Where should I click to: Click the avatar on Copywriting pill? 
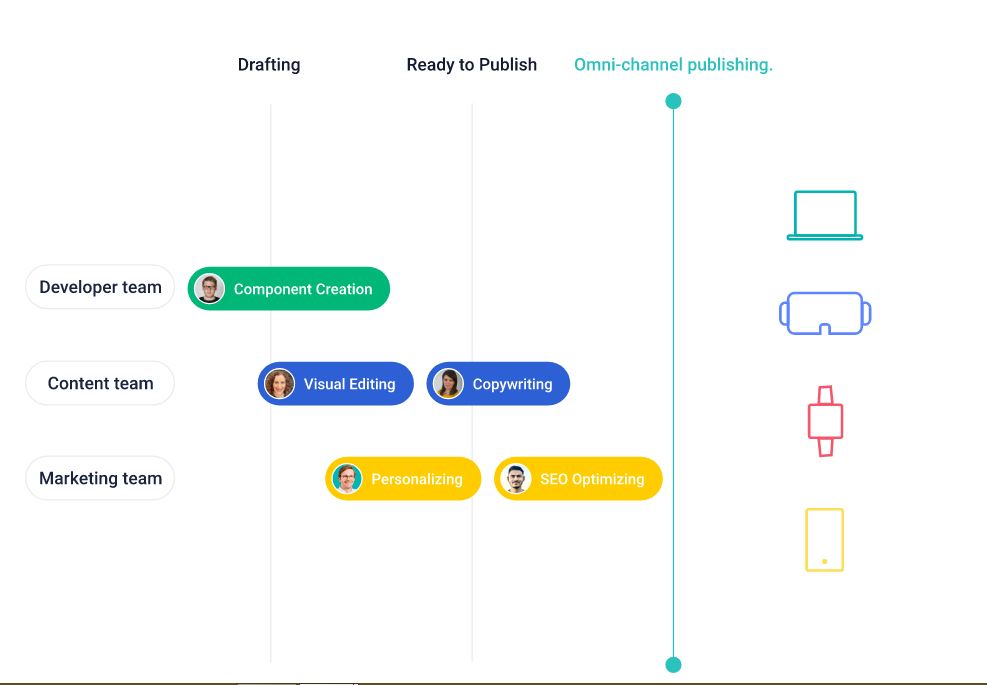click(x=447, y=383)
